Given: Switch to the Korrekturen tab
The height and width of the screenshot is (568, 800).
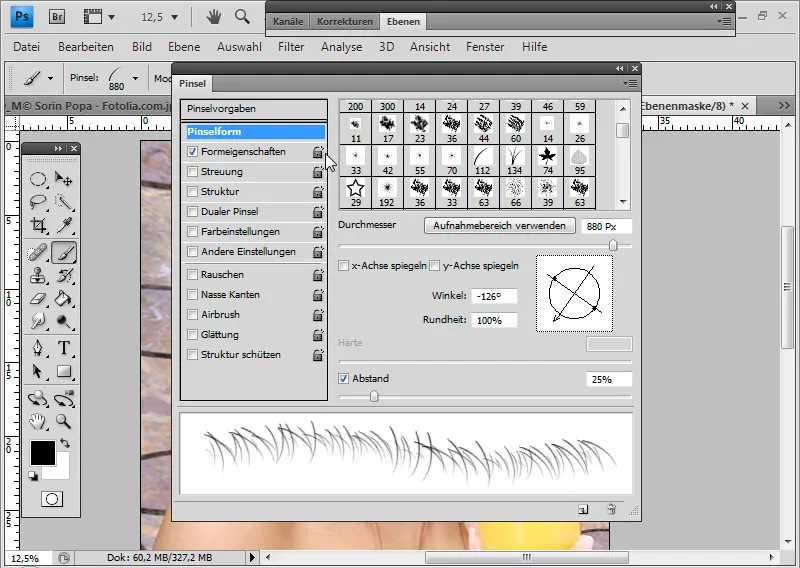Looking at the screenshot, I should tap(344, 21).
